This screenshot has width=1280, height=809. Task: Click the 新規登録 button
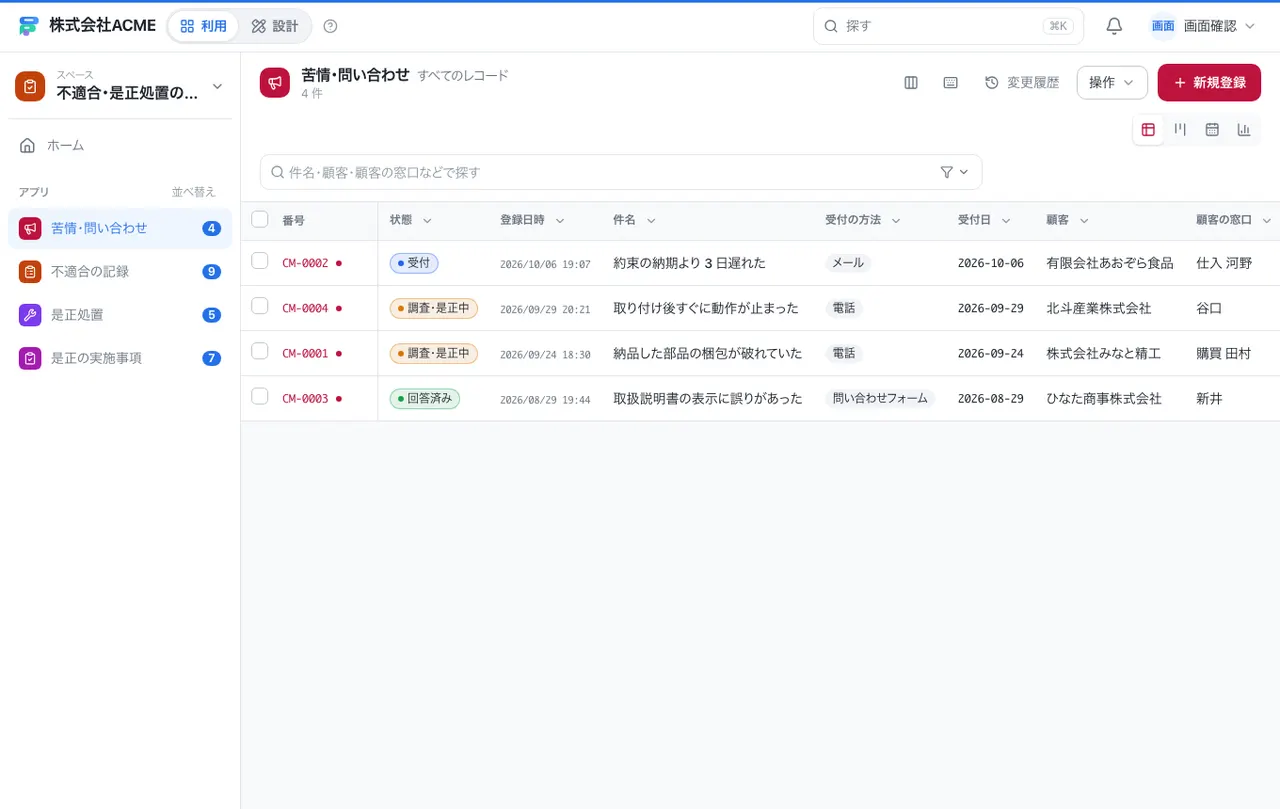click(x=1209, y=83)
